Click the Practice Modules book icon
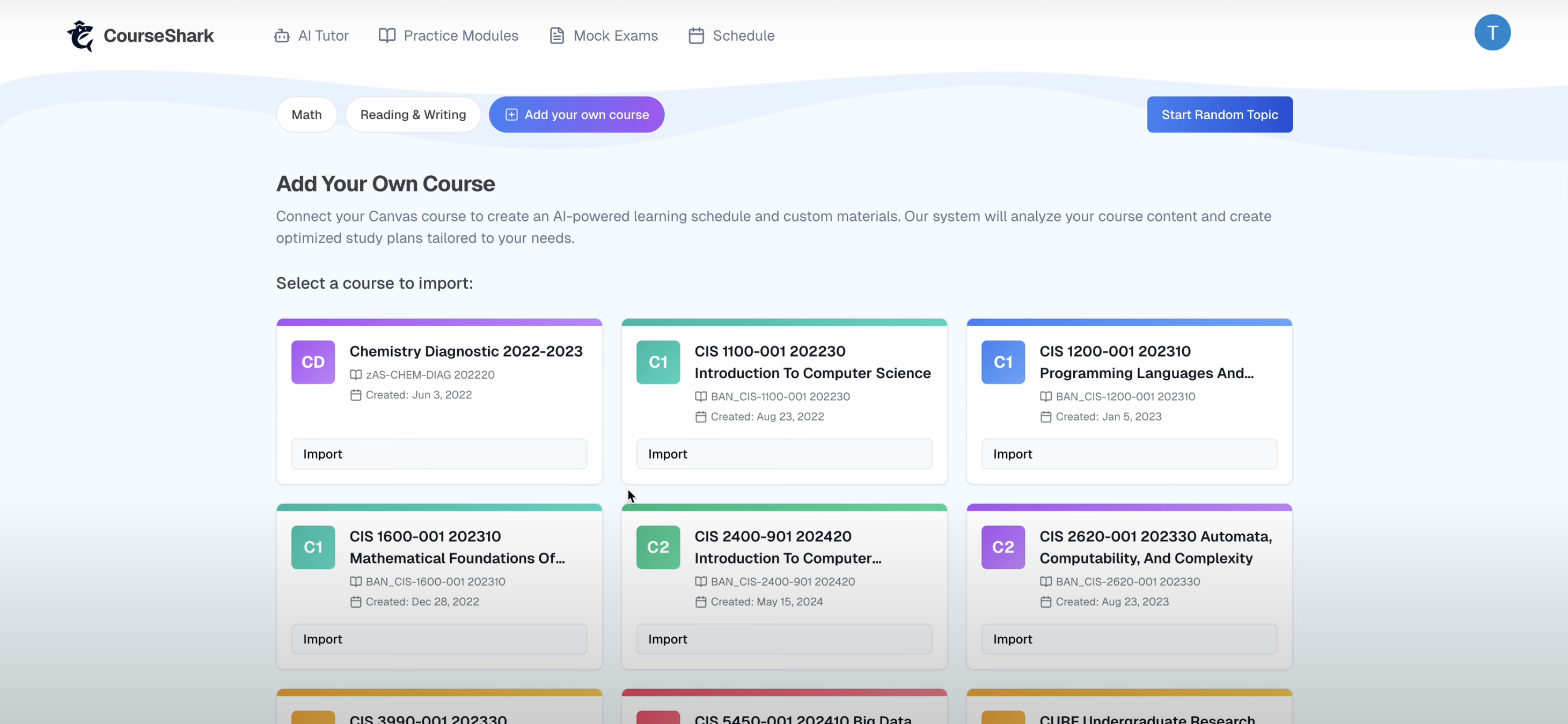 (387, 36)
